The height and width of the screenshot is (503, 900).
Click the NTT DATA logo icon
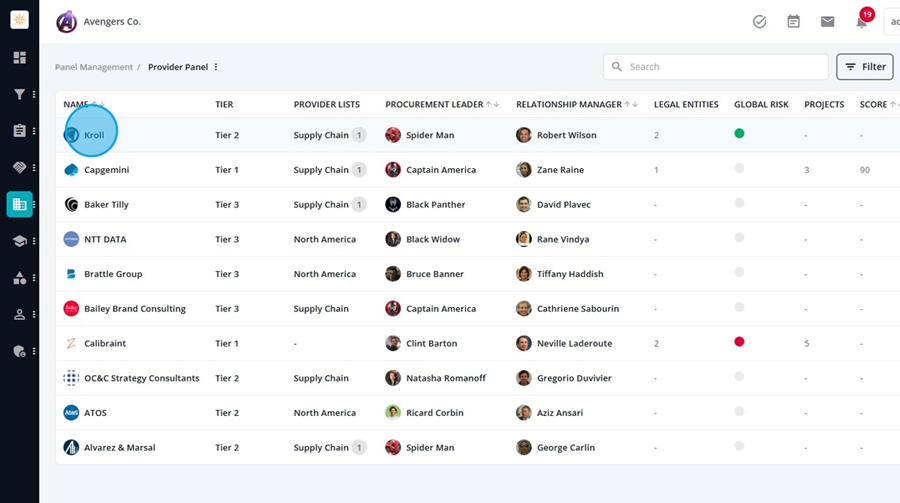[x=71, y=239]
